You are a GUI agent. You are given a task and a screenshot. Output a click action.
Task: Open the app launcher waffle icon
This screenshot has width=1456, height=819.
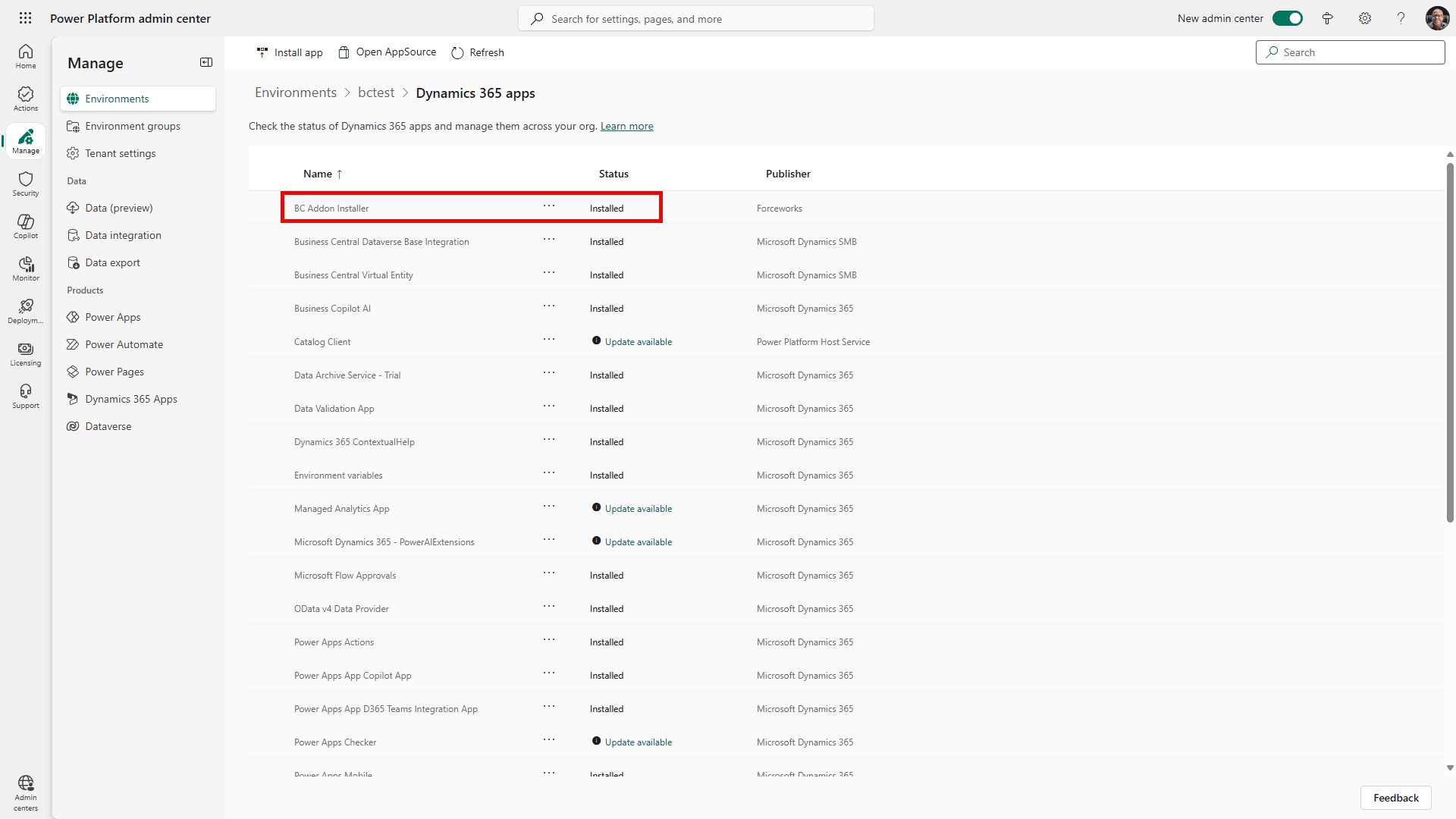[25, 18]
